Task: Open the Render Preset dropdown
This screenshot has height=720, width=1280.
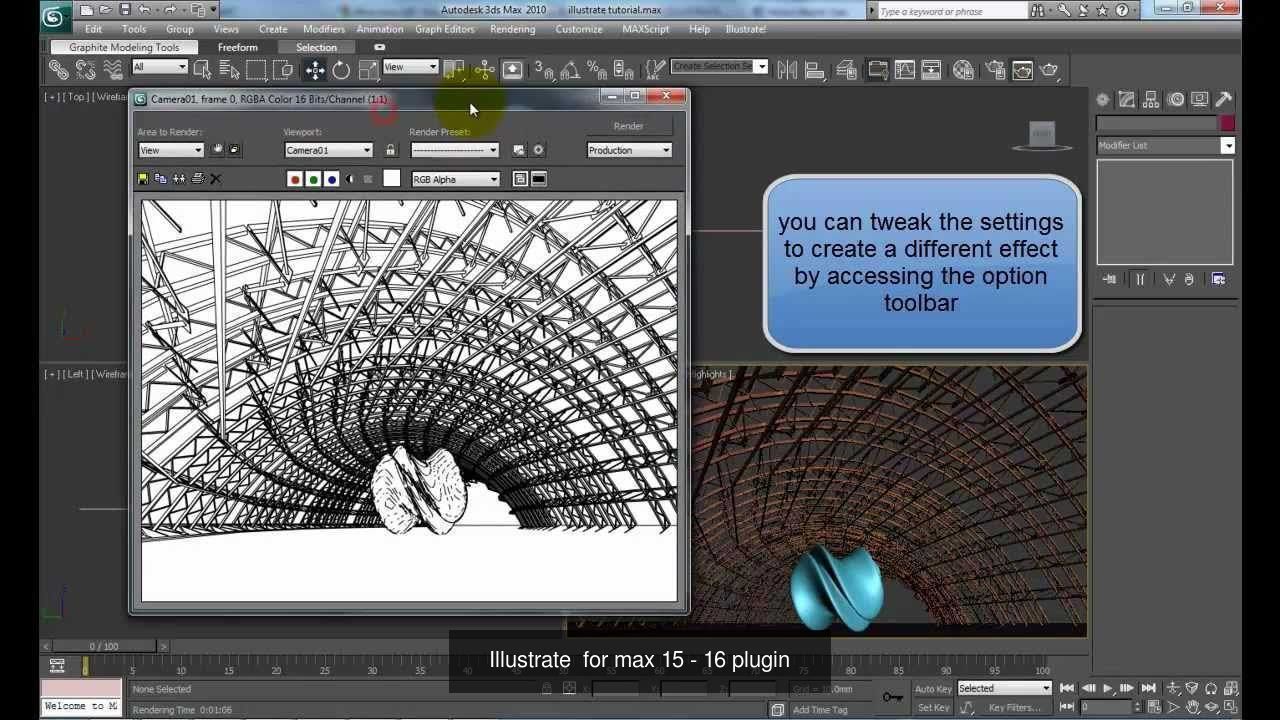Action: (x=454, y=150)
